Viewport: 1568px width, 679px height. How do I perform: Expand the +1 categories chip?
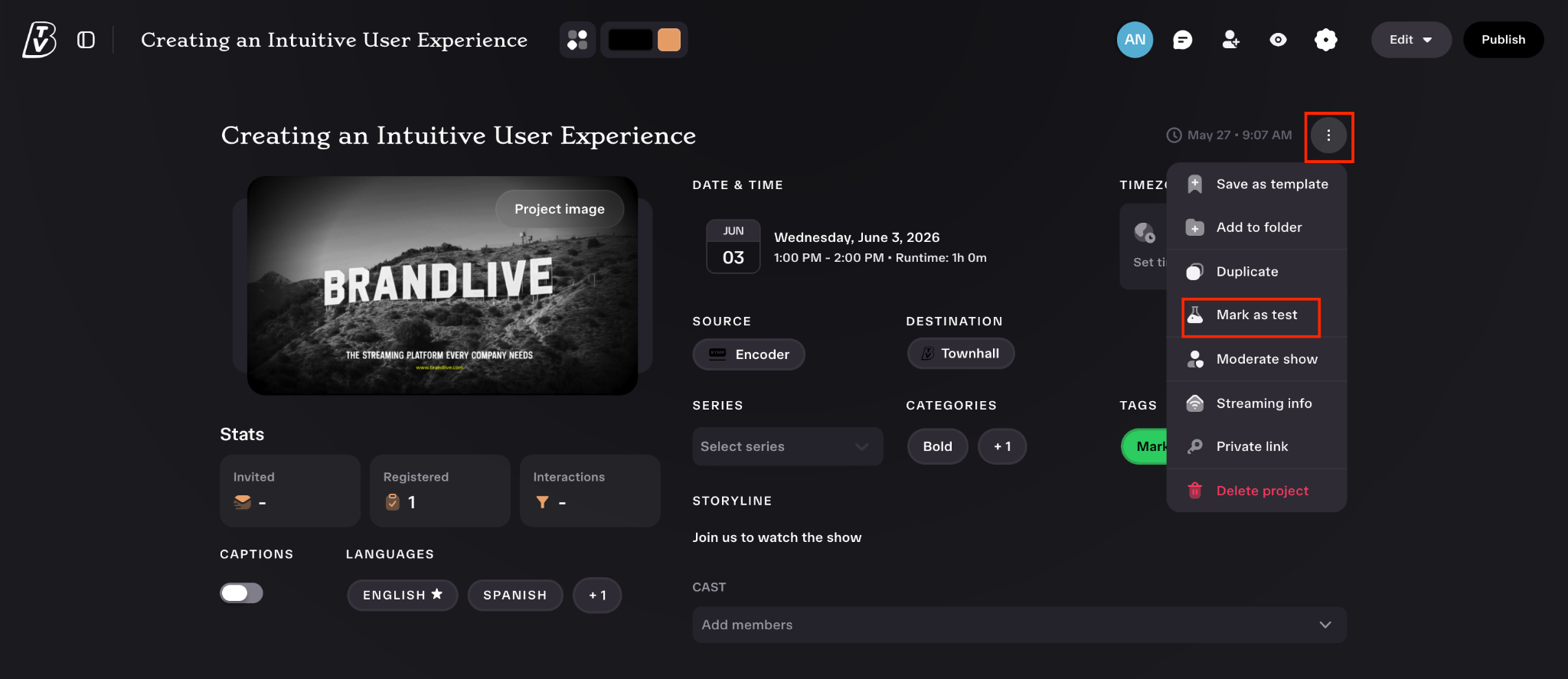tap(1002, 446)
